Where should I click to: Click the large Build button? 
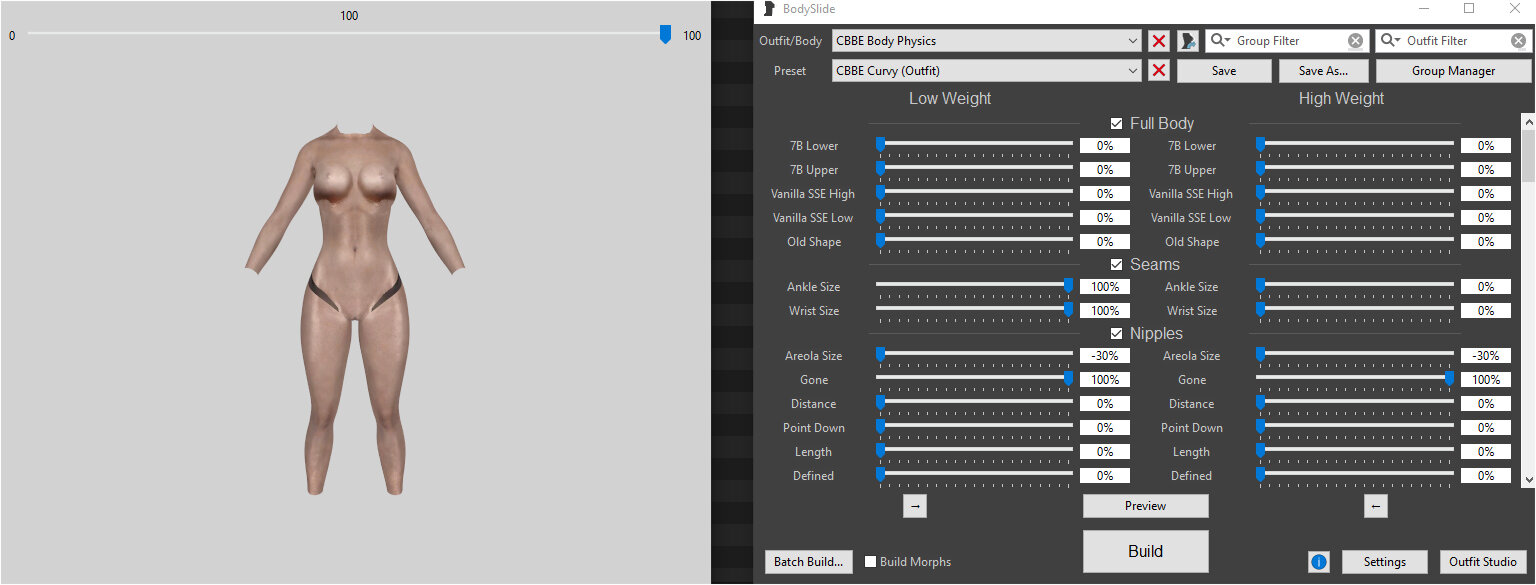(x=1145, y=551)
